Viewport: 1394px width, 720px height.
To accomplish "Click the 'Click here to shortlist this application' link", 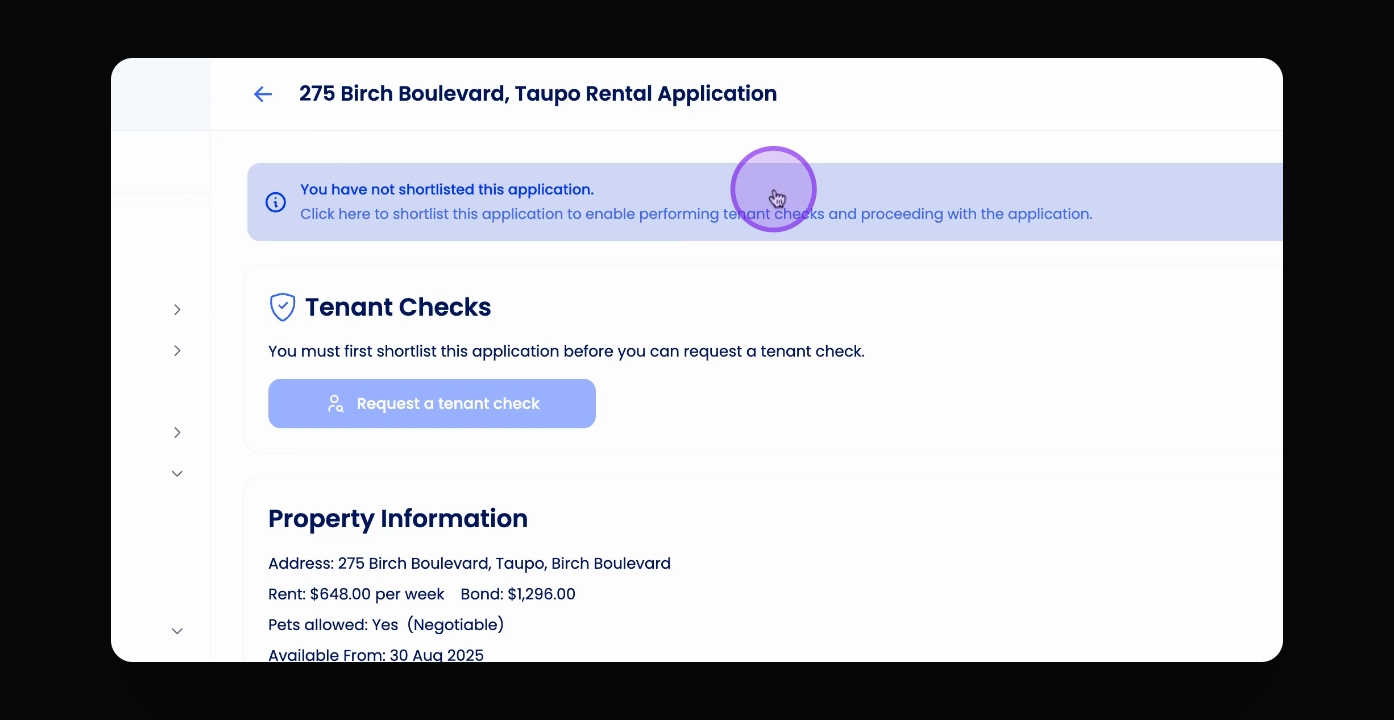I will coord(696,214).
